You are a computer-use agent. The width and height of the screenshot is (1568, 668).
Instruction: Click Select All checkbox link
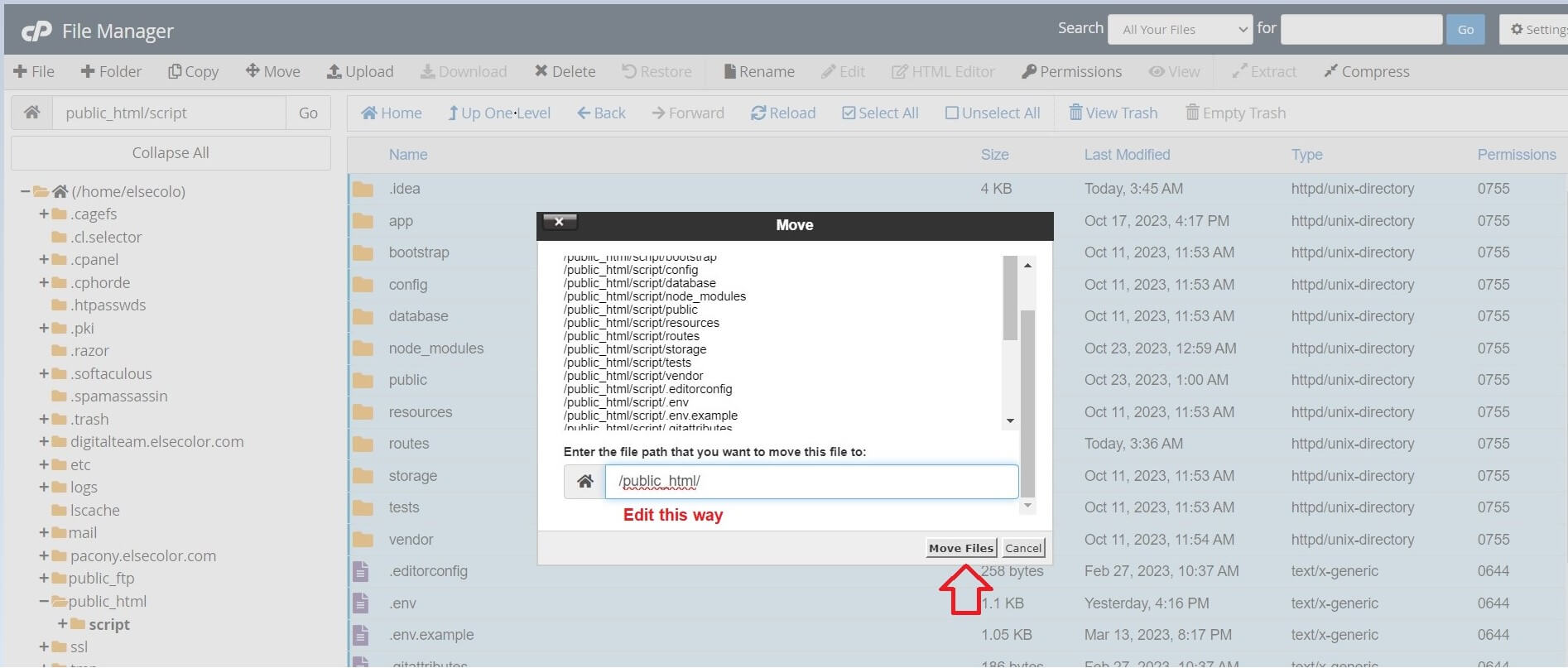(880, 113)
